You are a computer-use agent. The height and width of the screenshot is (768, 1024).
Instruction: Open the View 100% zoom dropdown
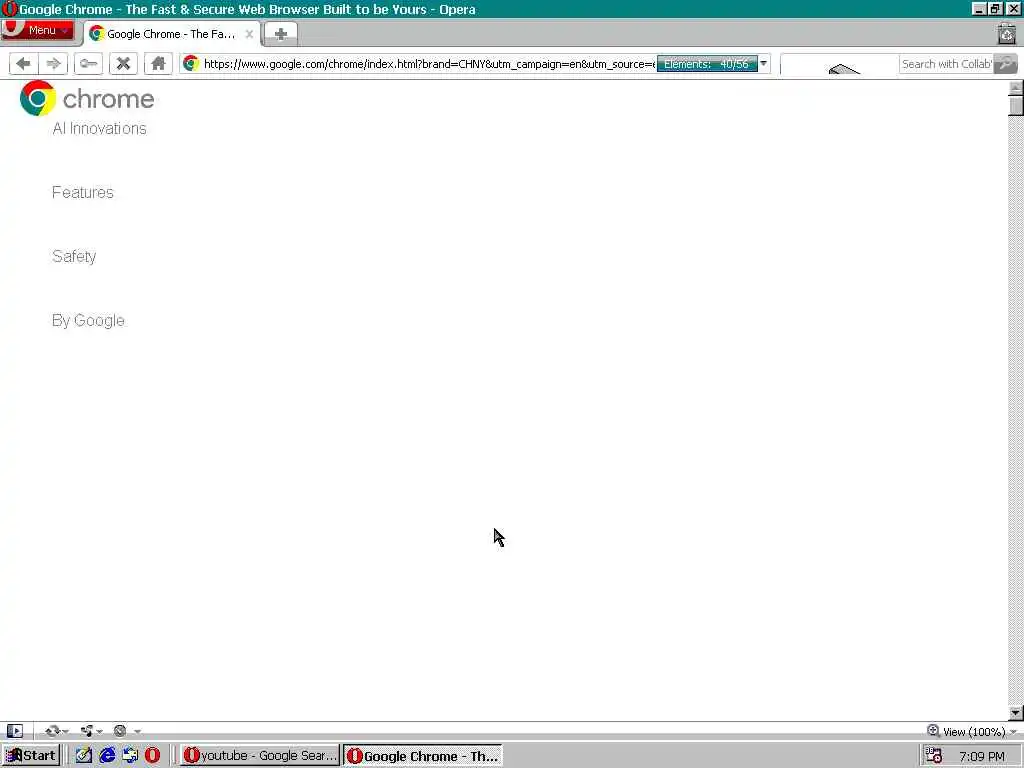979,731
